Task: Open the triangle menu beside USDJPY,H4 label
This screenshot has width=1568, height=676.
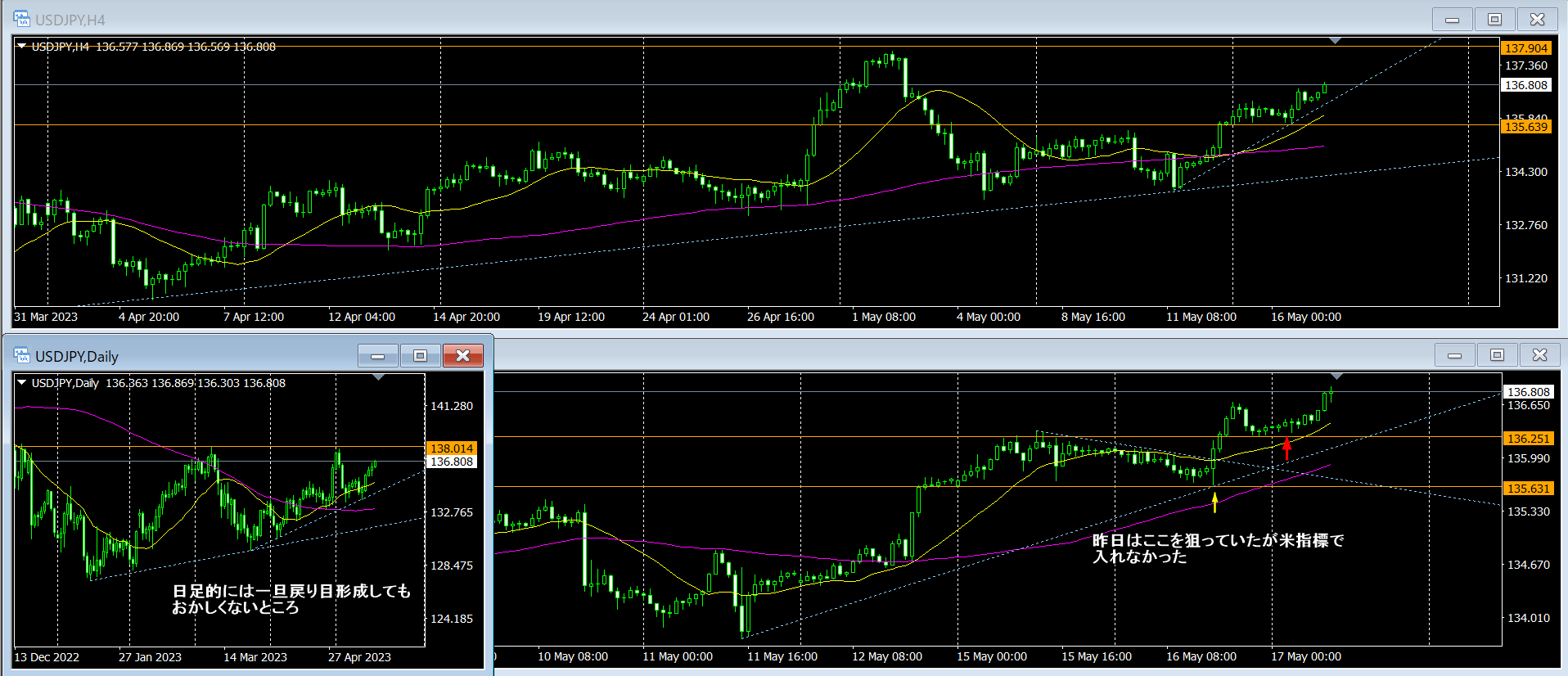Action: pos(22,47)
